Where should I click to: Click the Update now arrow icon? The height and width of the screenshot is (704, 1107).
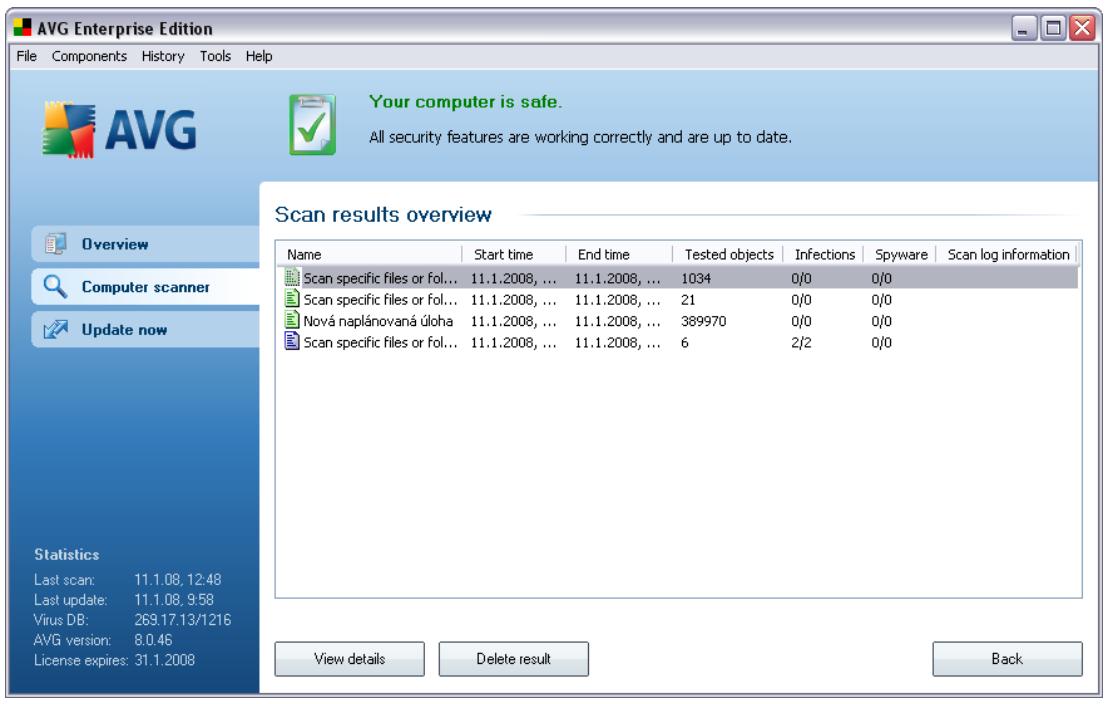(55, 330)
